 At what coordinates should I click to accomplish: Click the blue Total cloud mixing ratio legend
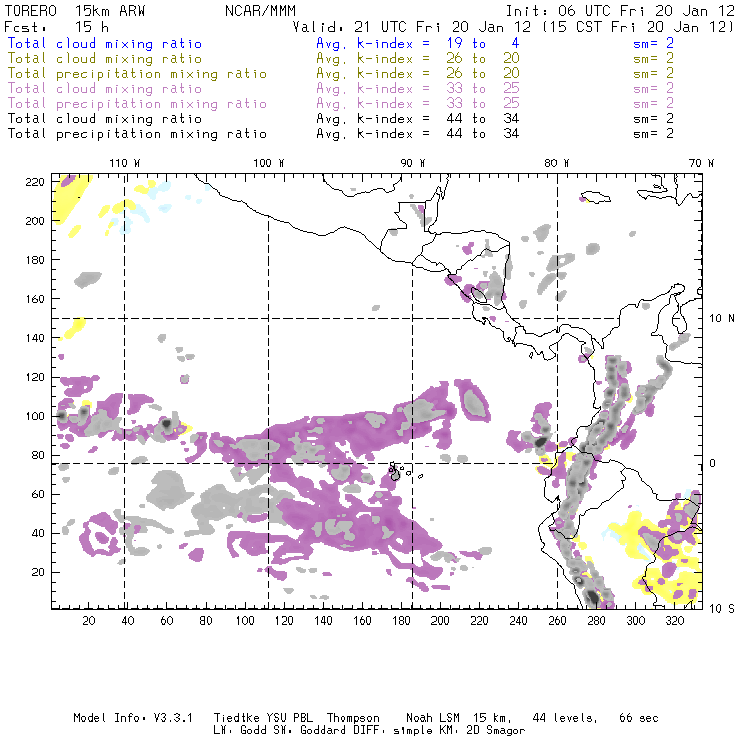[105, 44]
